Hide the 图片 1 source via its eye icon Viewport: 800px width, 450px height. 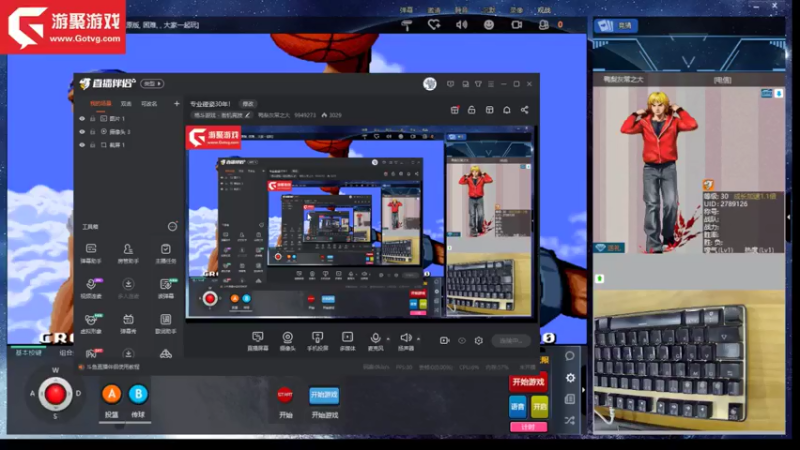pyautogui.click(x=82, y=118)
